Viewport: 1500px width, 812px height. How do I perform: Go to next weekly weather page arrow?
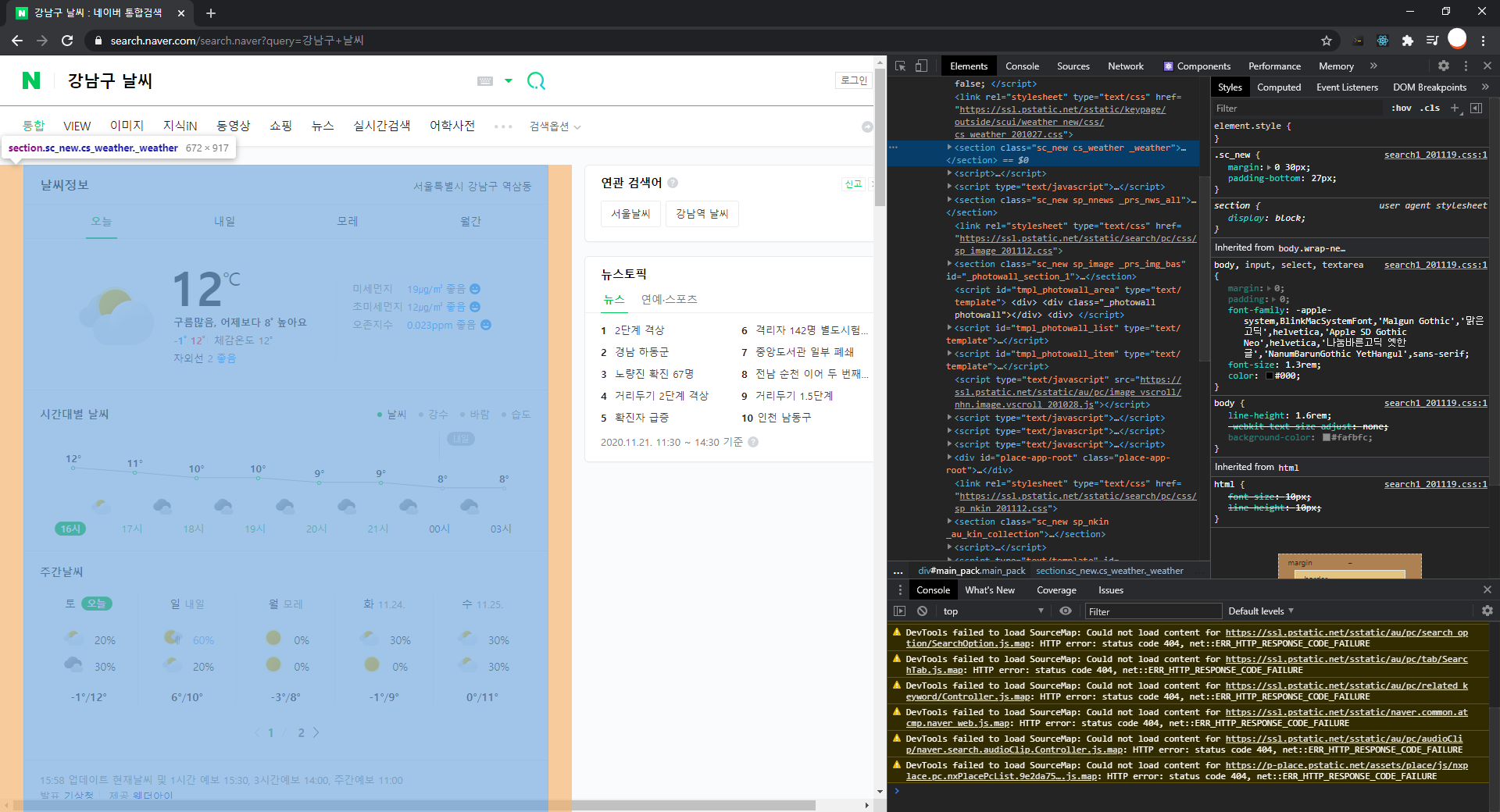[x=316, y=732]
